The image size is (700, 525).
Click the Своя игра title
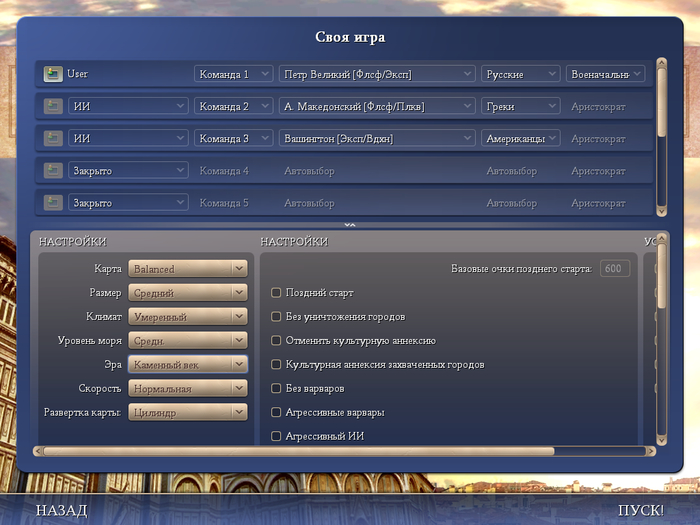click(x=350, y=37)
